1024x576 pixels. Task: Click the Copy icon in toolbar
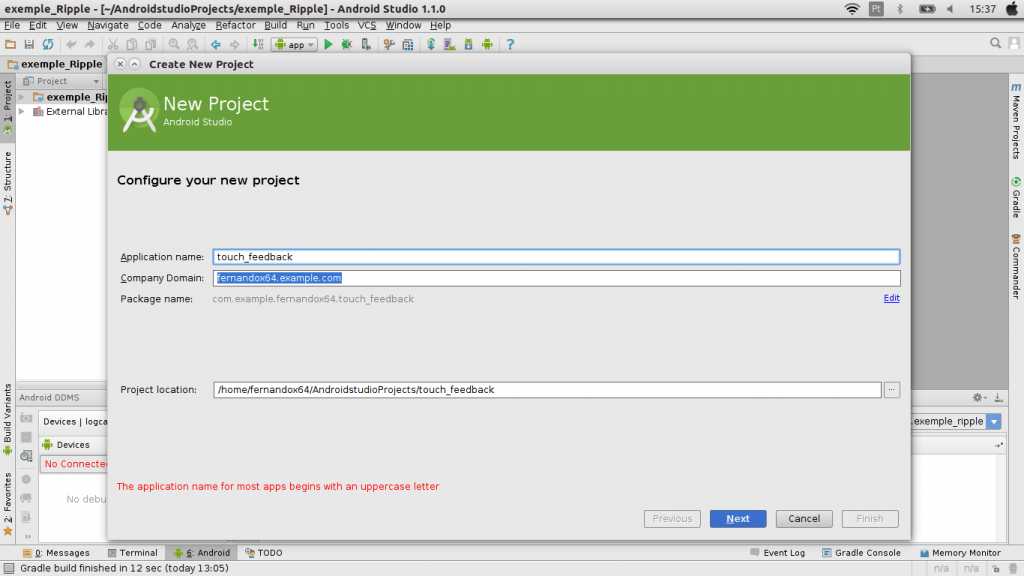tap(132, 44)
